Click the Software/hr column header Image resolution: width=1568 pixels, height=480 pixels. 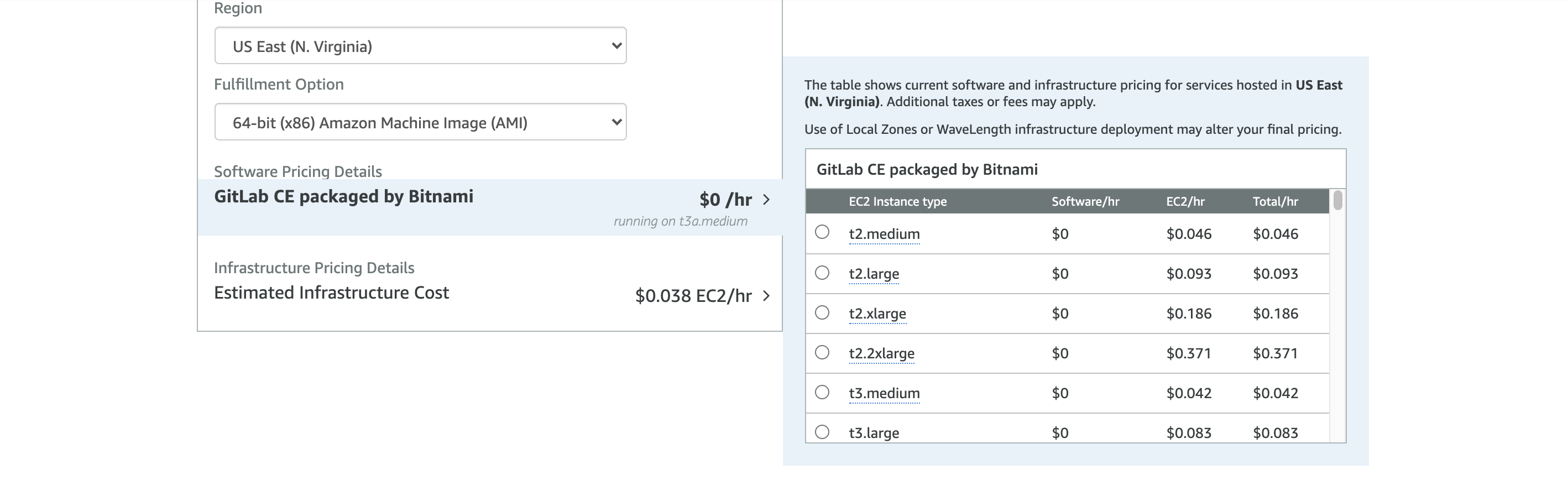point(1085,202)
